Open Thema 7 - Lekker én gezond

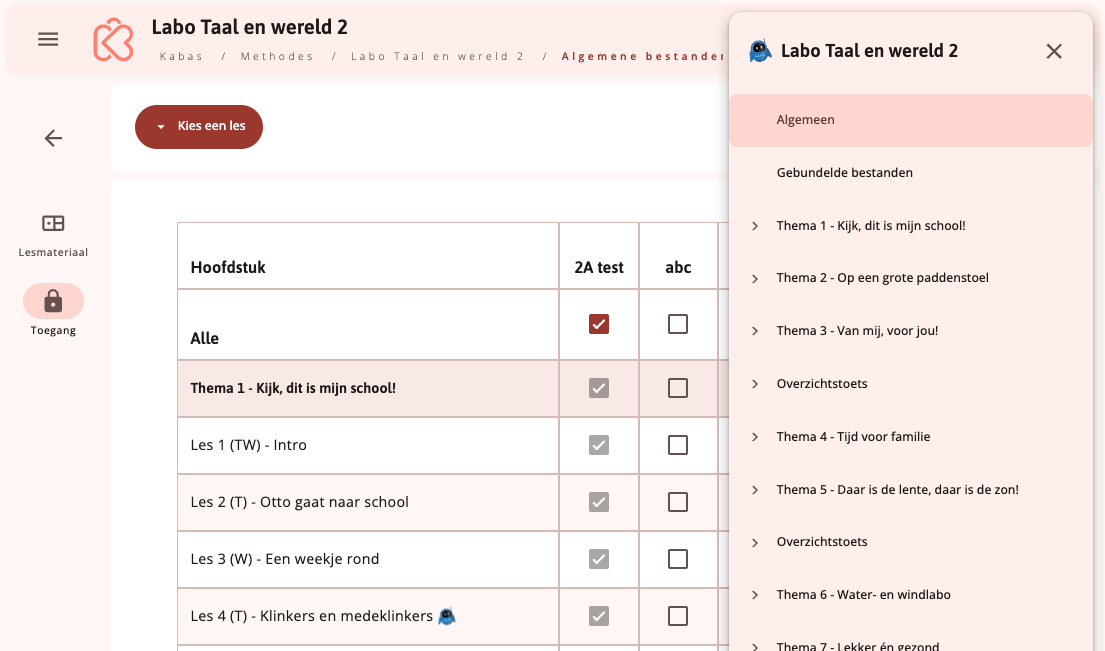point(858,645)
